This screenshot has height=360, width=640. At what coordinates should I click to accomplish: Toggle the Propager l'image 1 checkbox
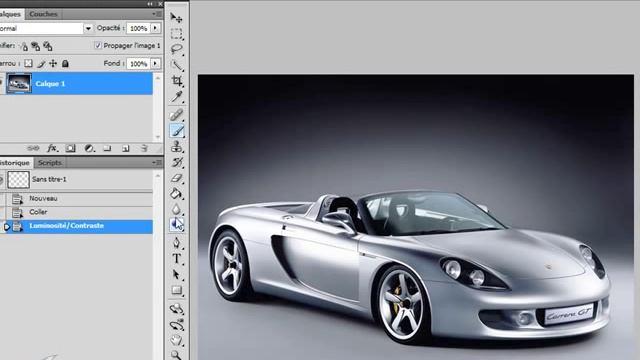[98, 45]
